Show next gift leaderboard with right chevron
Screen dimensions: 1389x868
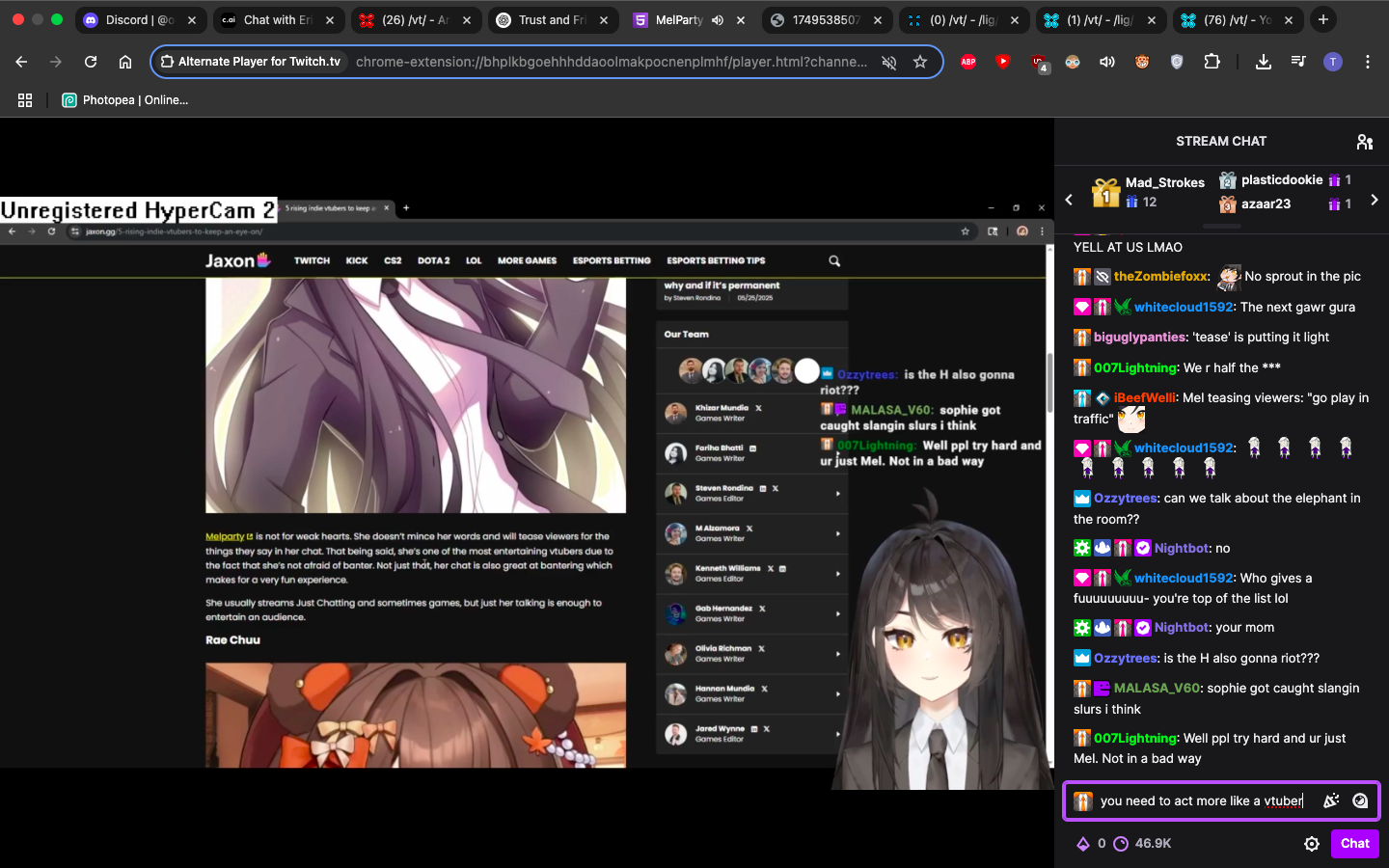(x=1375, y=200)
